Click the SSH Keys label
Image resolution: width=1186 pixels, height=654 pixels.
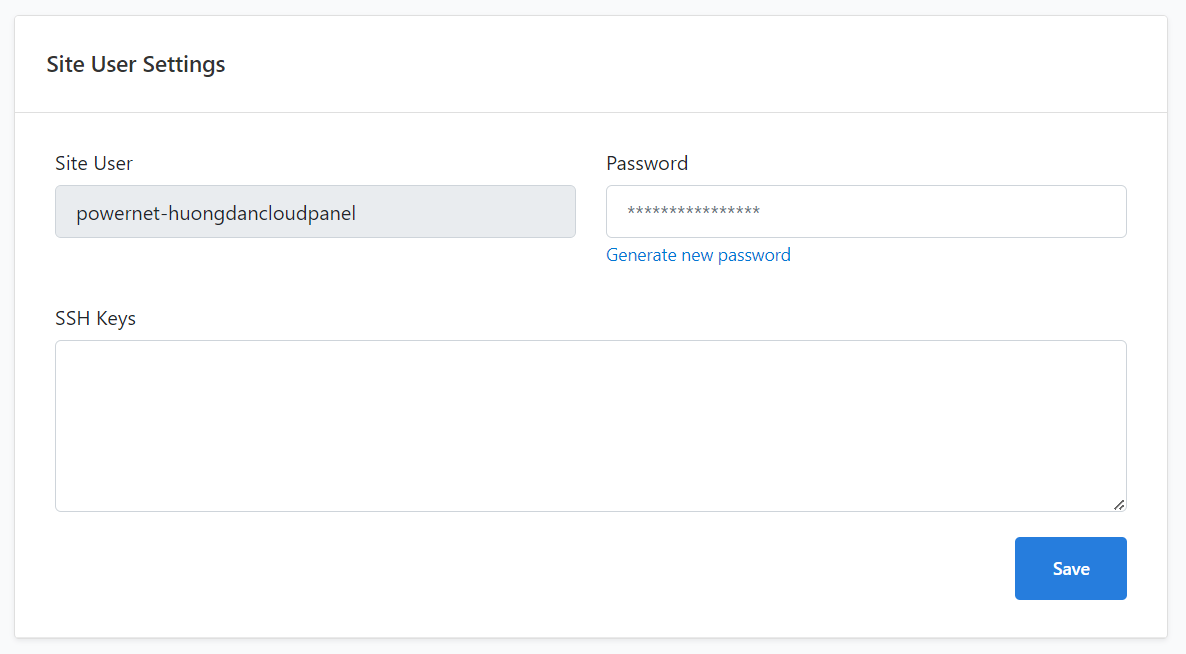click(x=95, y=318)
